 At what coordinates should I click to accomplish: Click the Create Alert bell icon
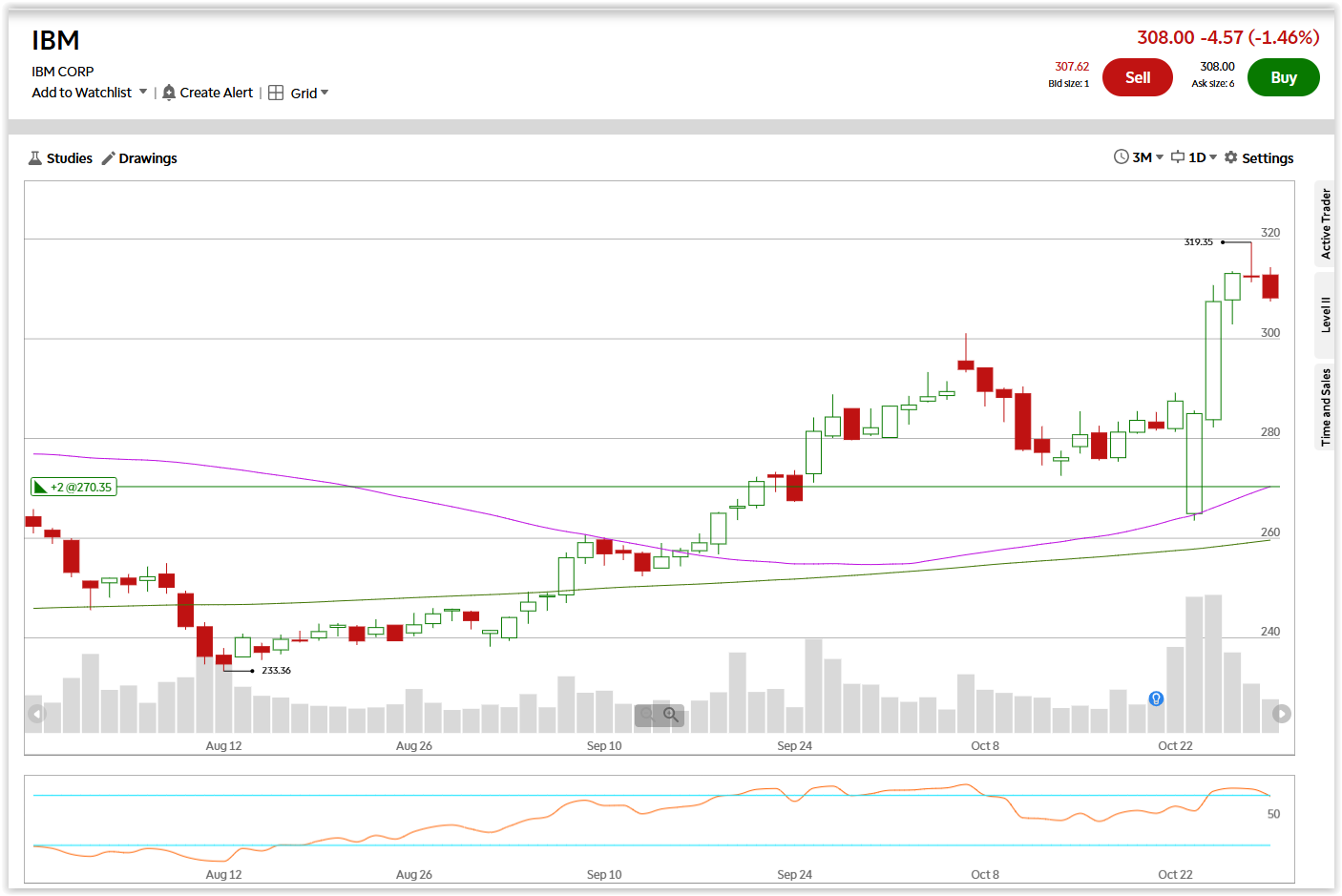click(169, 92)
